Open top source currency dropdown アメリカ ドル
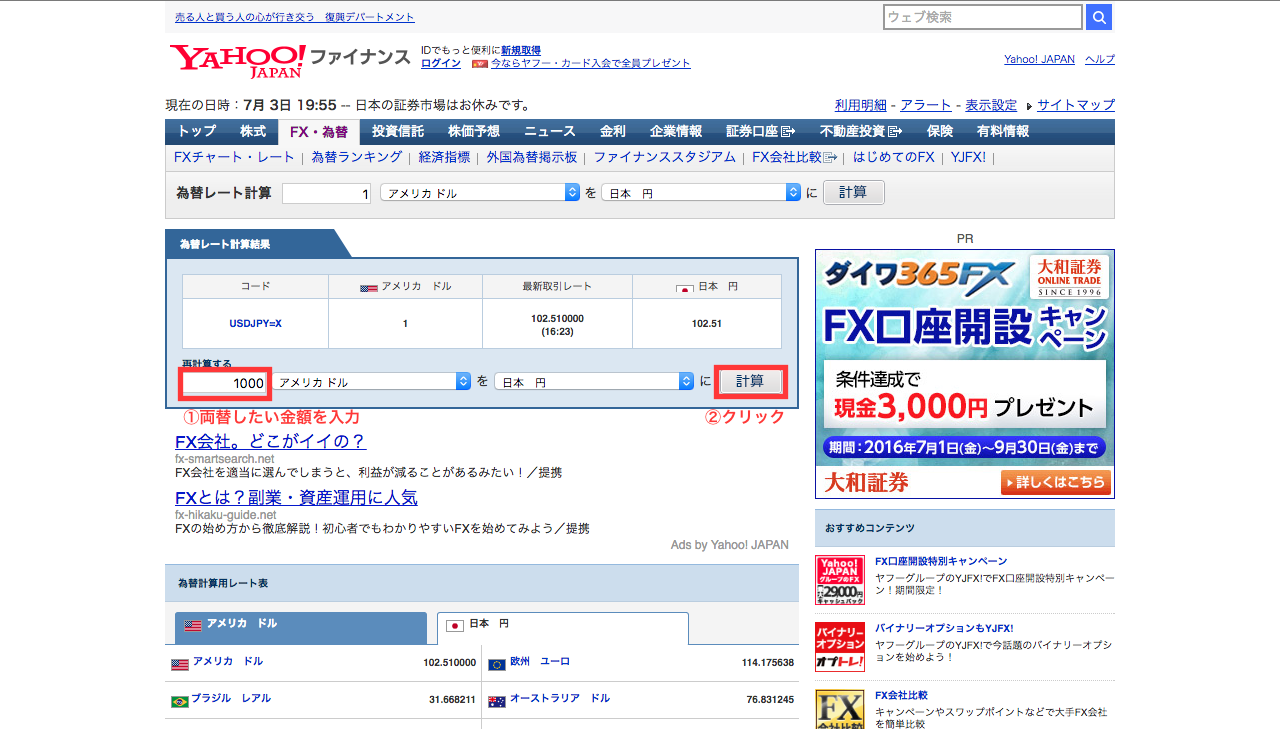1280x729 pixels. 480,193
